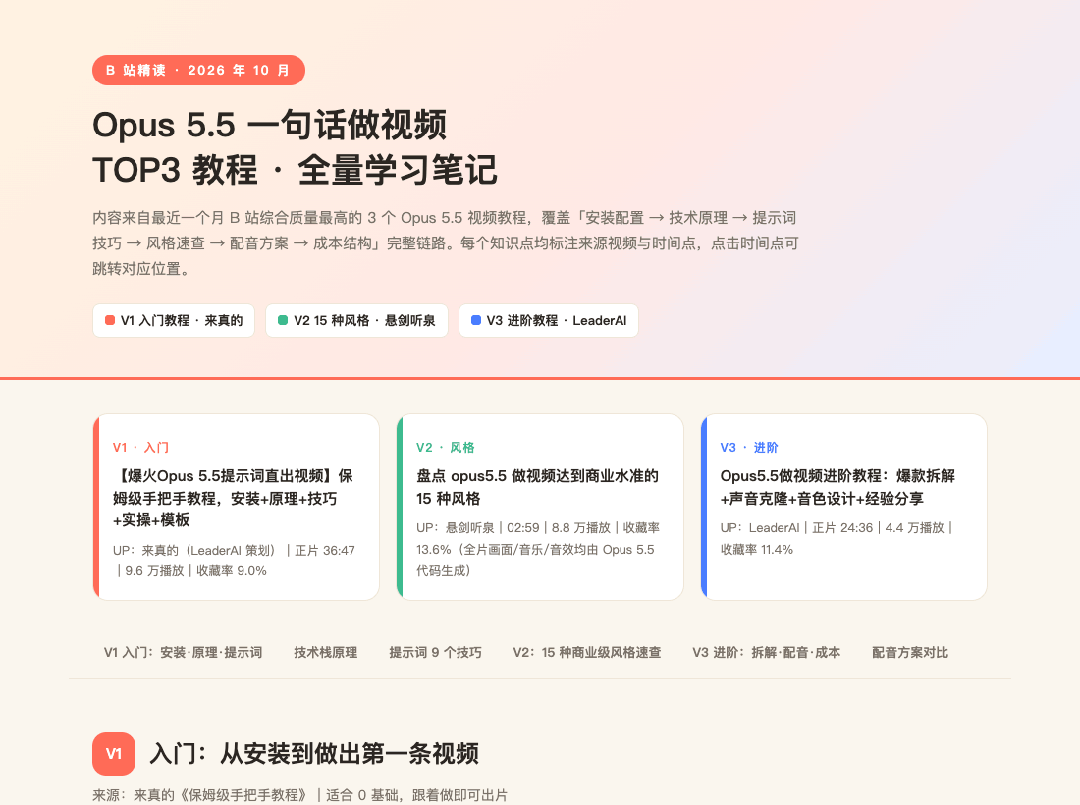Click the 'UP：悬剑听泉' card meta text
Viewport: 1080px width, 805px height.
[x=538, y=549]
